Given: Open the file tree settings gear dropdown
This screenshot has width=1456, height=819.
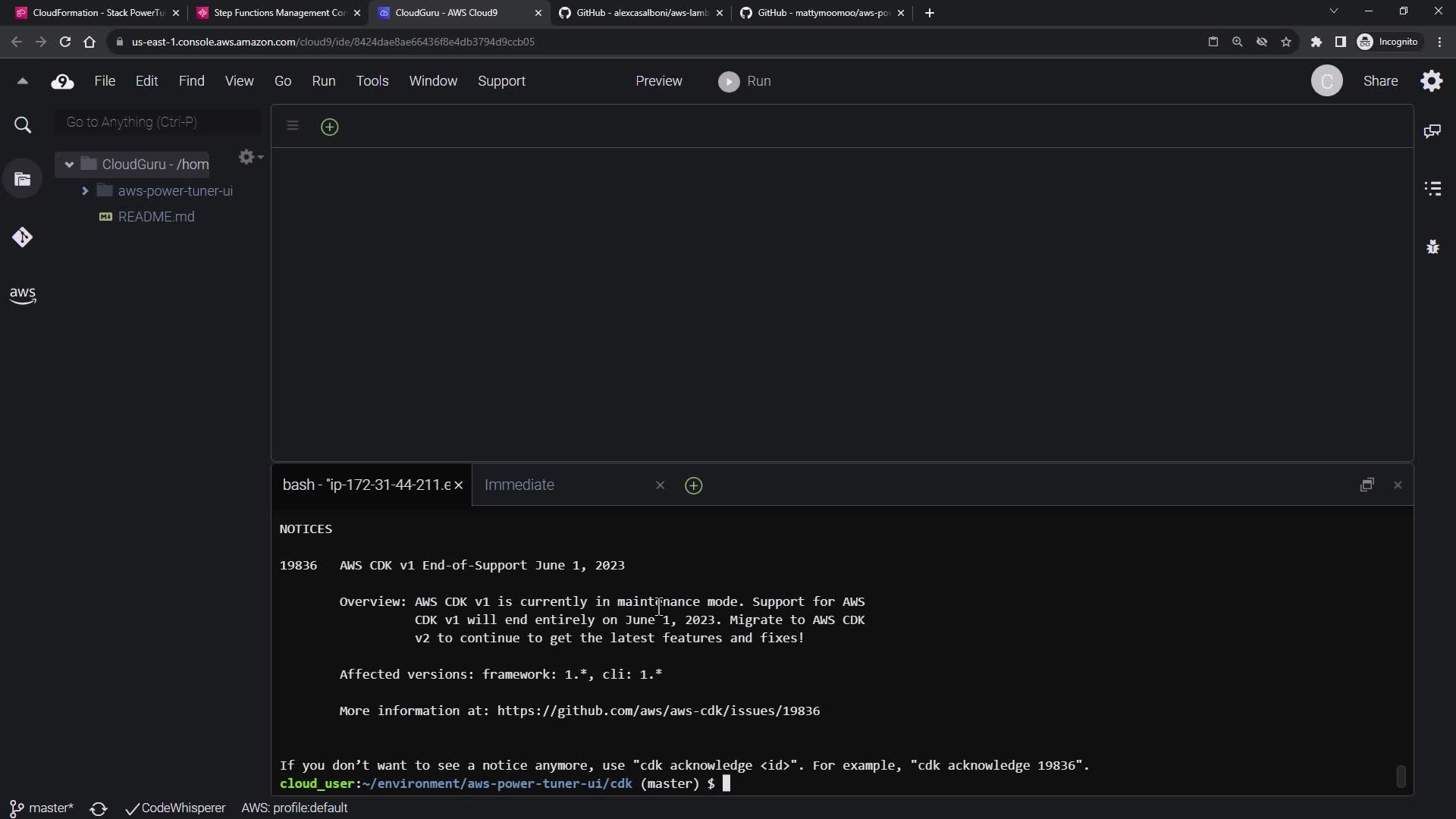Looking at the screenshot, I should point(249,157).
